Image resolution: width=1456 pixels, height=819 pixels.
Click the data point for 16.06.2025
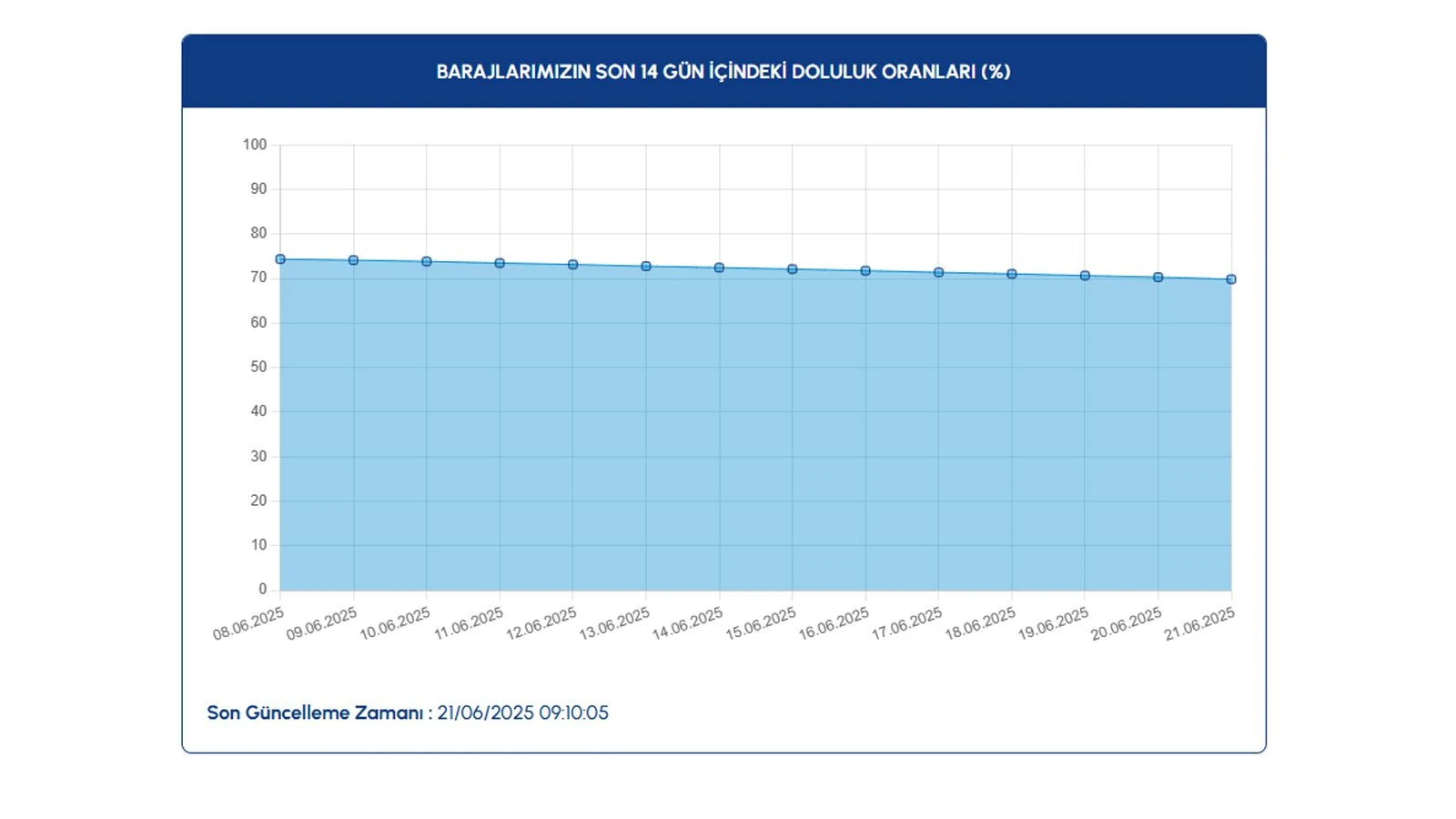coord(865,271)
